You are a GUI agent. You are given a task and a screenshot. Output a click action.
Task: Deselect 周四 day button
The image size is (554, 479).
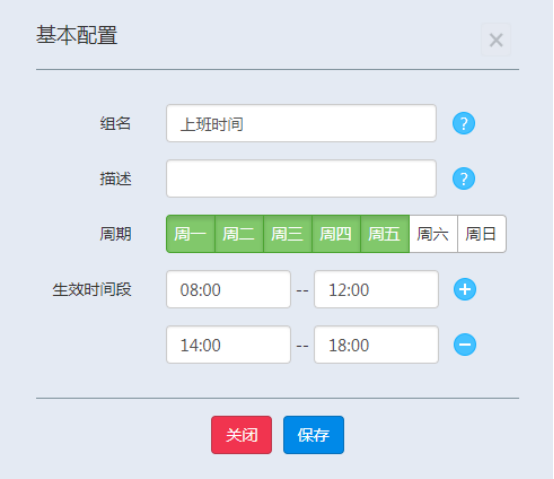pos(336,234)
